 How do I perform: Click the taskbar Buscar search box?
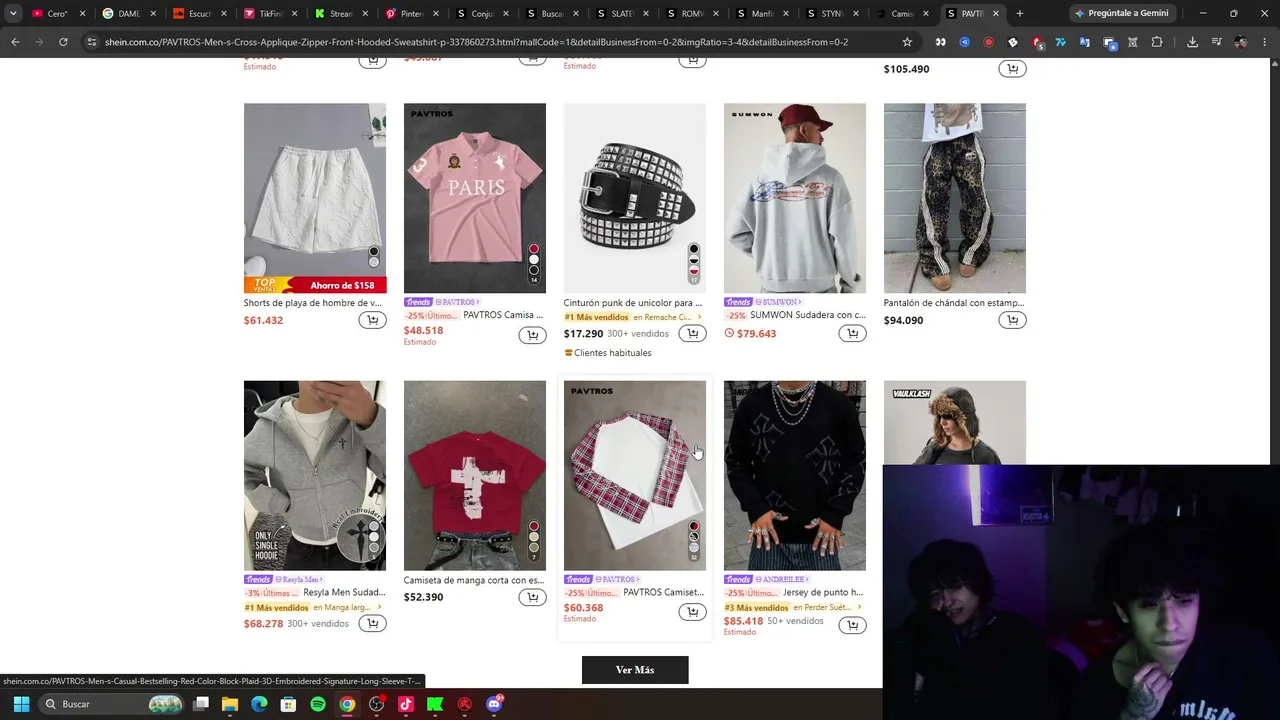[112, 704]
